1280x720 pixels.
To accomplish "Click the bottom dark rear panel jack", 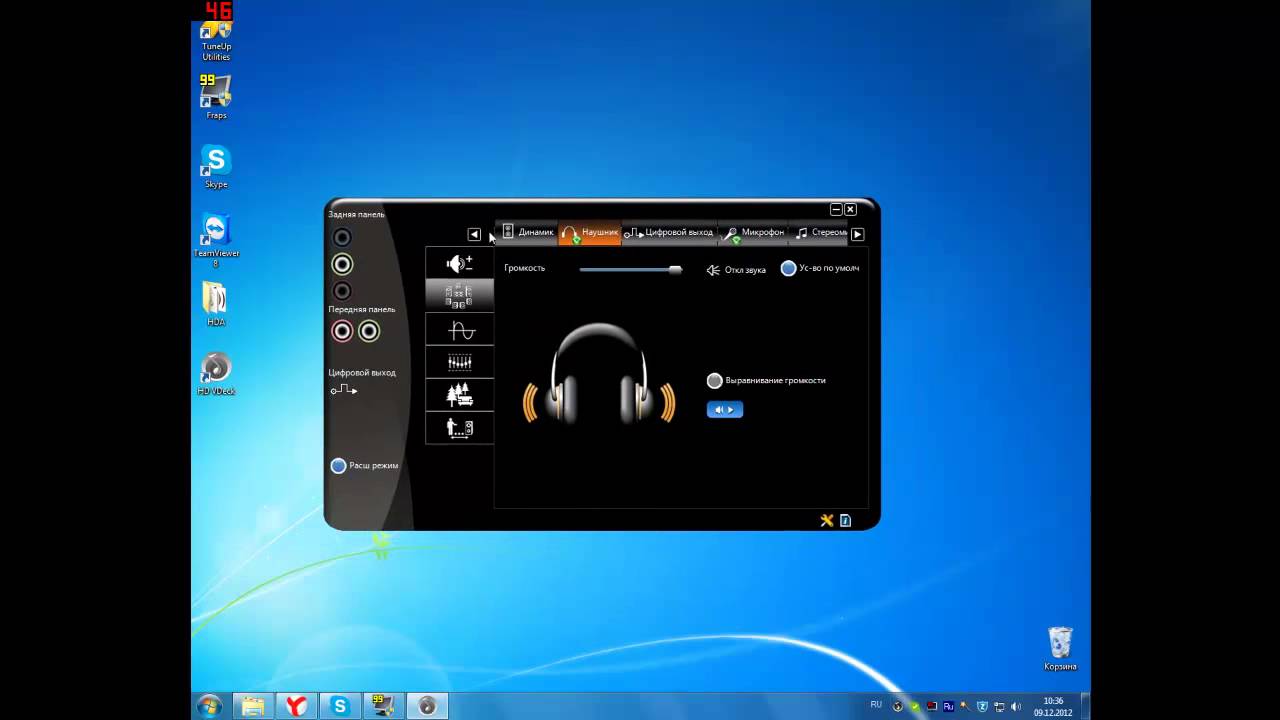I will (x=342, y=291).
